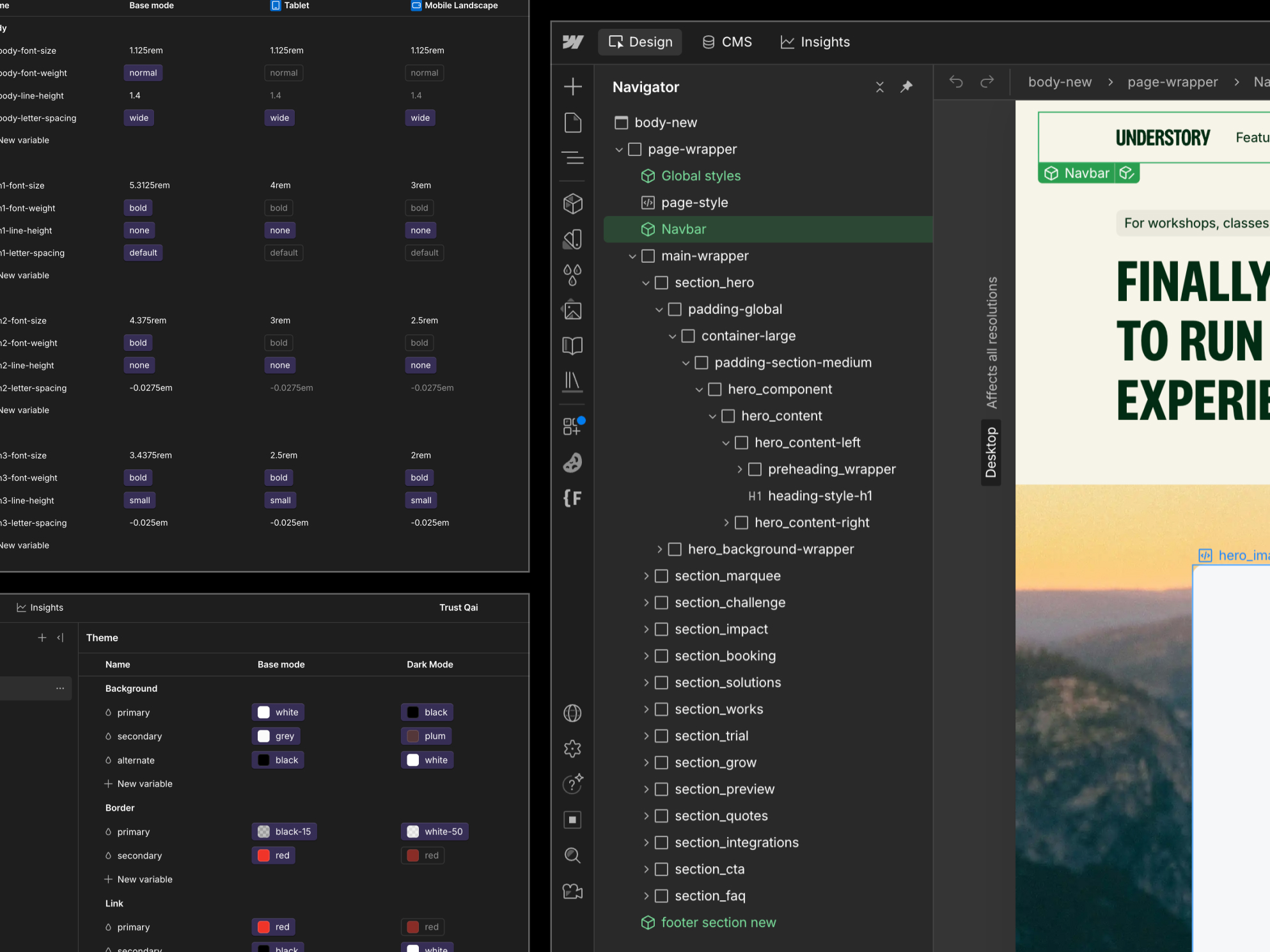
Task: Collapse all in Navigator panel
Action: click(880, 87)
